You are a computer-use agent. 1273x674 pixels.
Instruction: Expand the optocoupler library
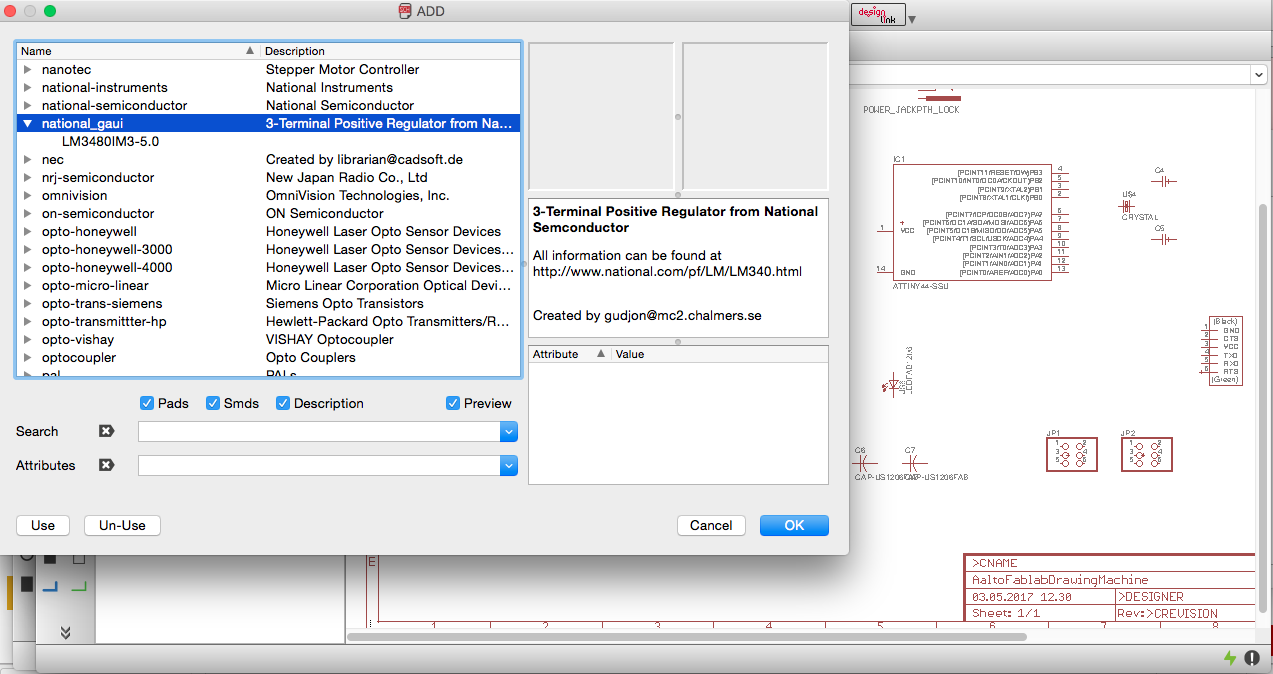pos(28,357)
